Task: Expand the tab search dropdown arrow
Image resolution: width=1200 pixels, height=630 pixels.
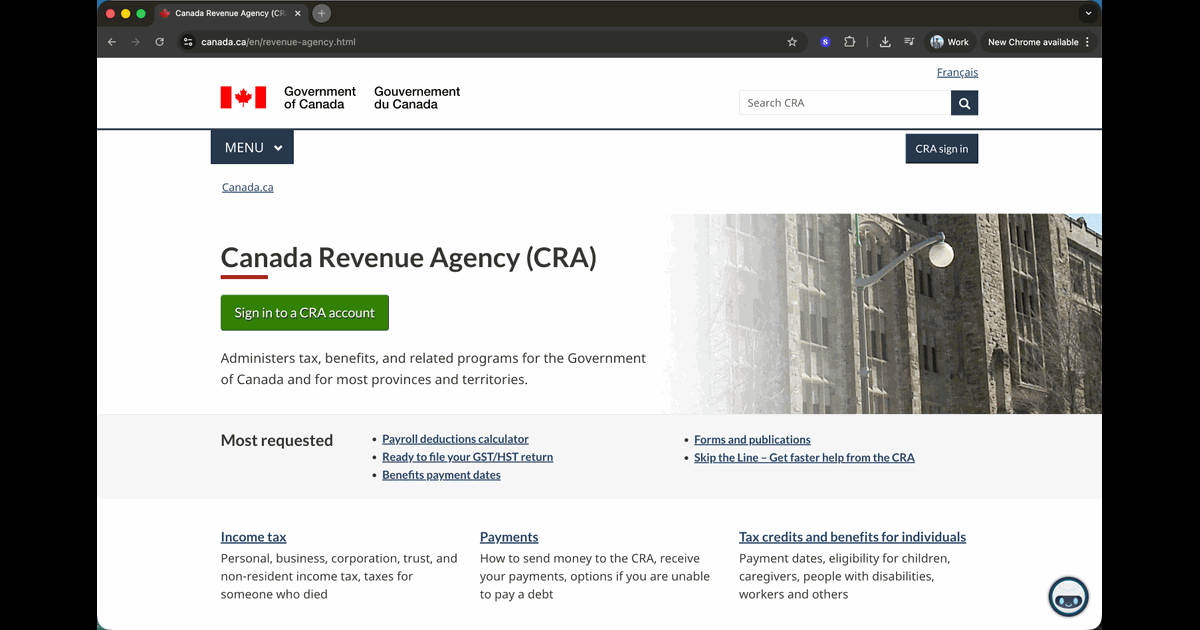Action: [1088, 14]
